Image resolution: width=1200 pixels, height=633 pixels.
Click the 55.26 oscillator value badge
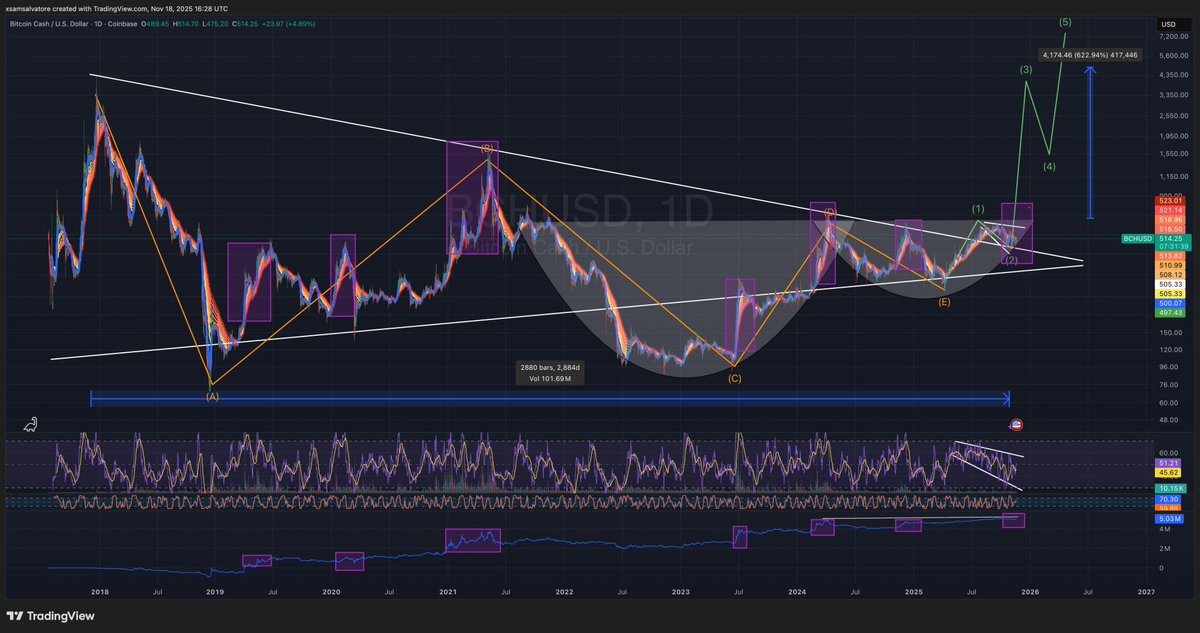(1168, 507)
